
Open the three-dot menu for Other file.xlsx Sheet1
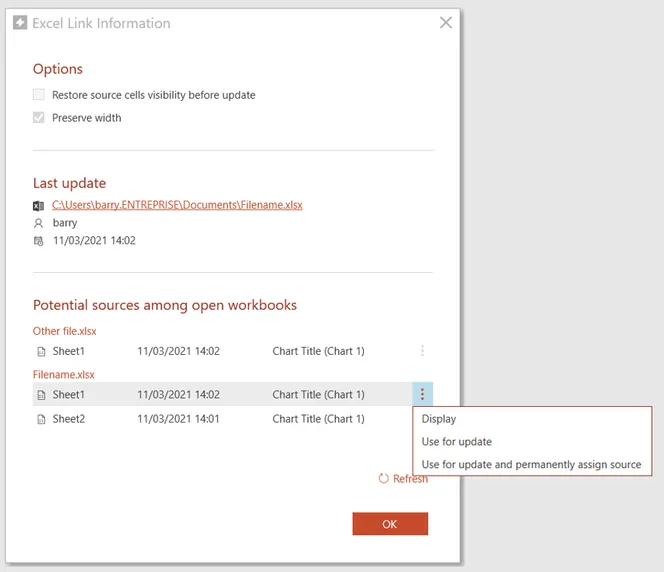click(x=422, y=351)
